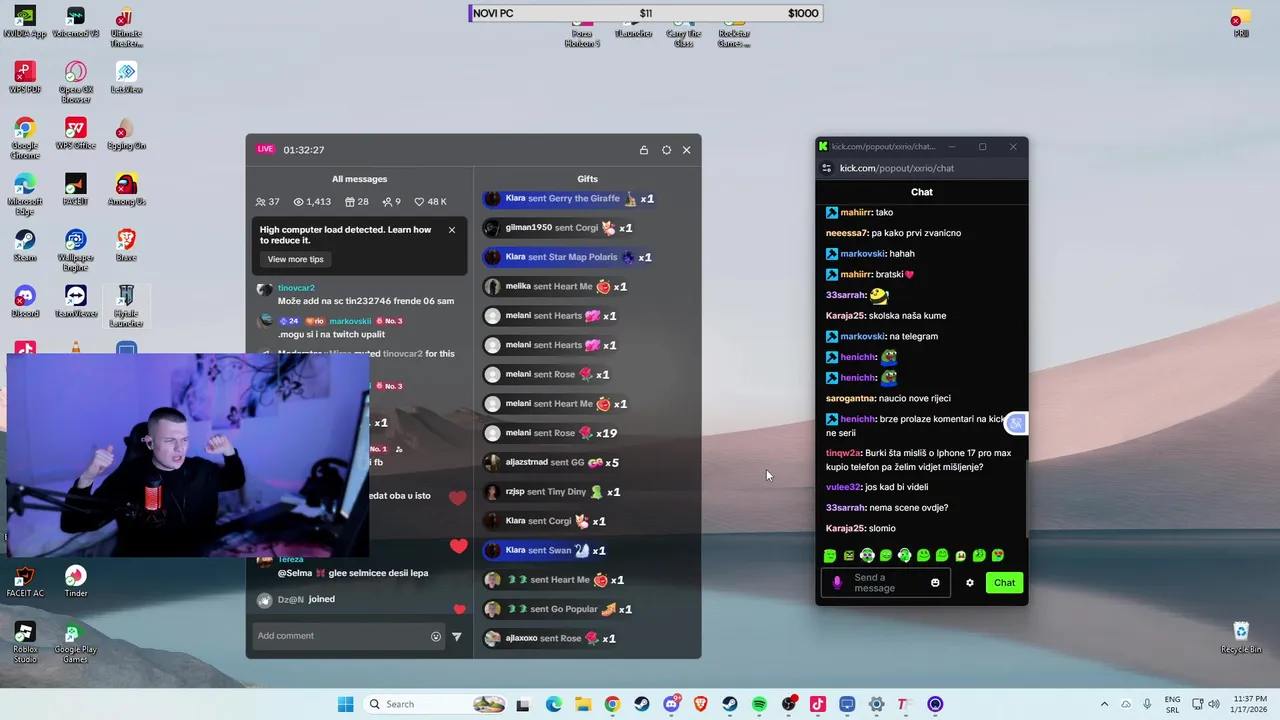Open the WPS Office desktop icon
This screenshot has height=720, width=1280.
point(75,134)
